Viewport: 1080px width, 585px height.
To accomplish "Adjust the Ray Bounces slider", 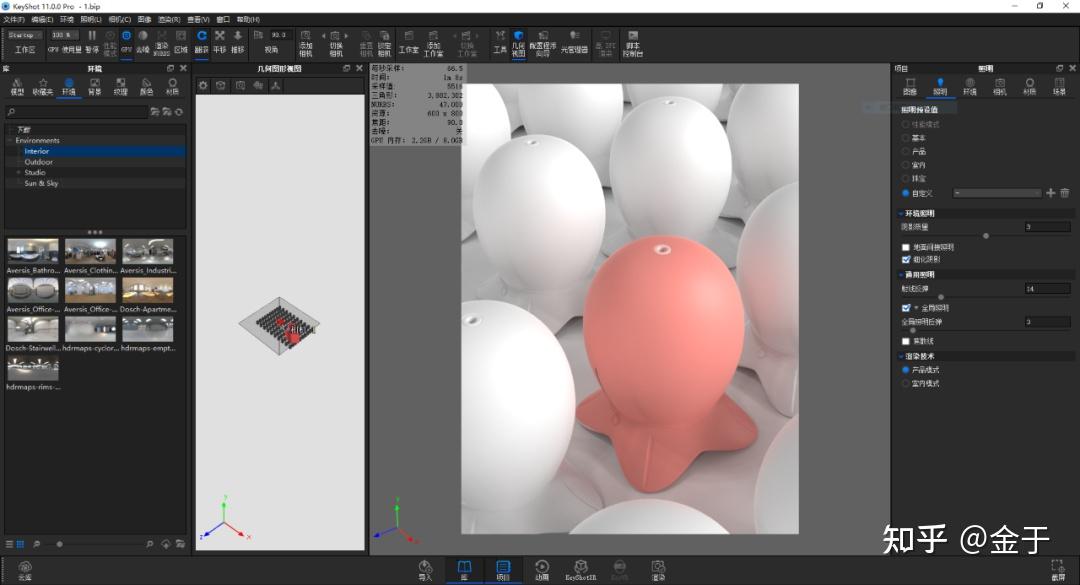I will tap(940, 297).
